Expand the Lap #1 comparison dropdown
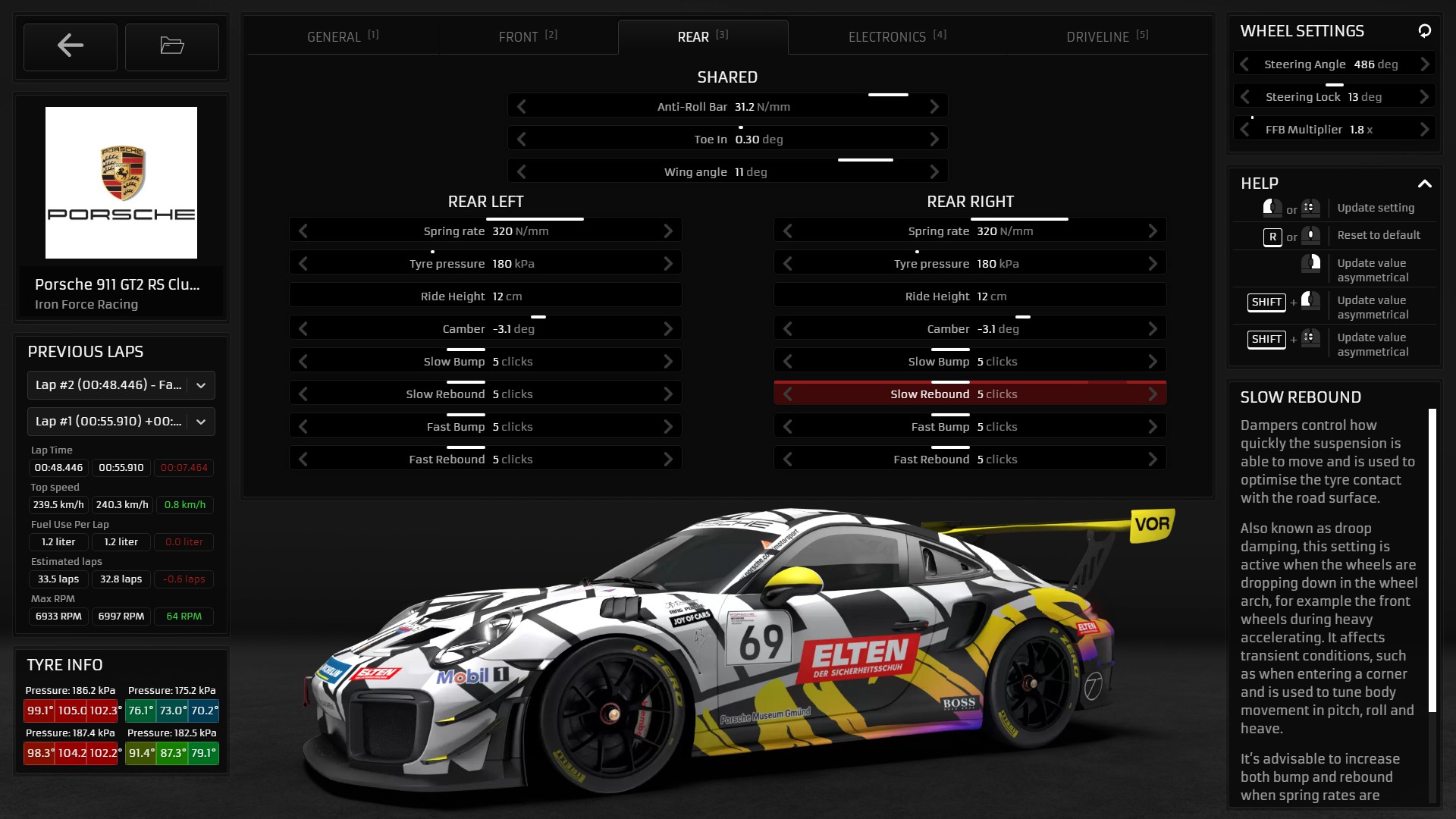This screenshot has height=819, width=1456. point(199,421)
